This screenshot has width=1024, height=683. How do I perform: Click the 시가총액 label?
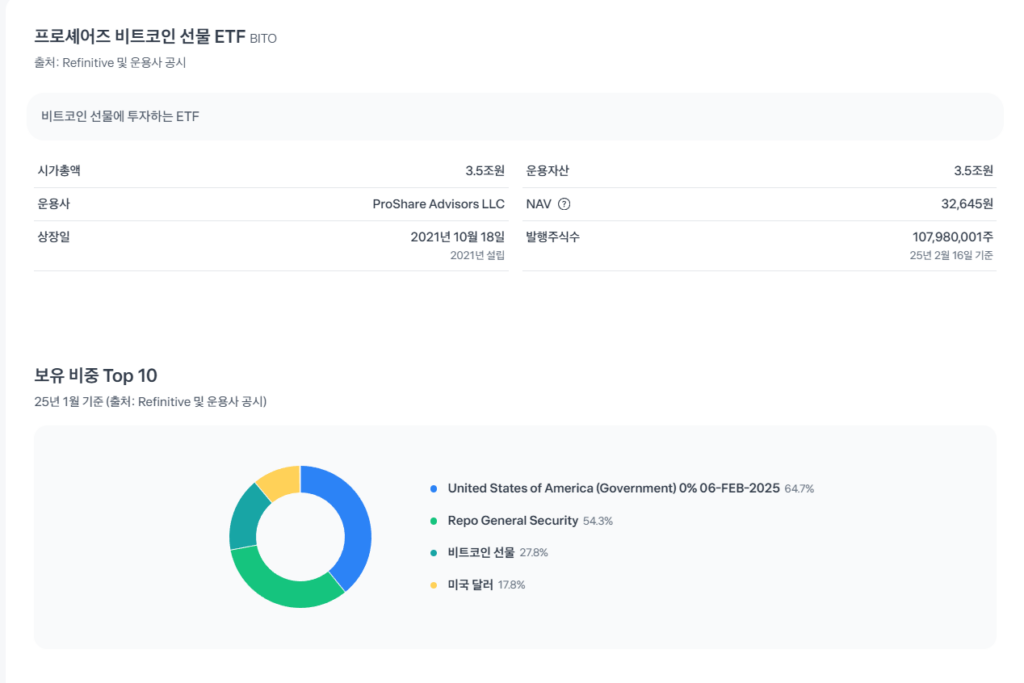59,170
